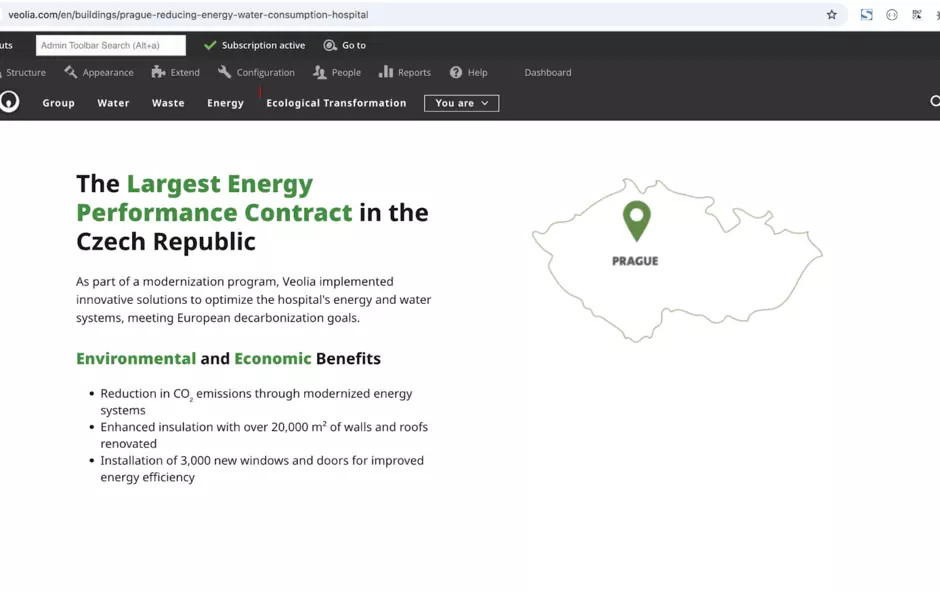Viewport: 940px width, 591px height.
Task: Open the Dashboard link
Action: point(548,72)
